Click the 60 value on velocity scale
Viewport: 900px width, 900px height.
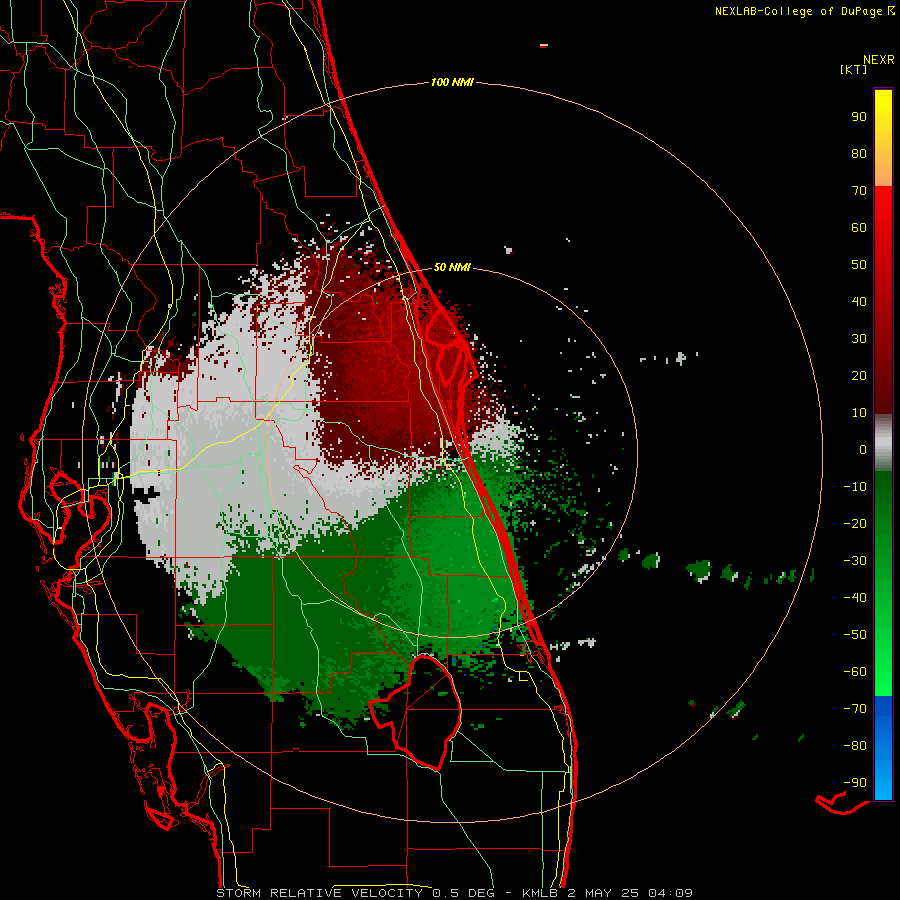click(x=859, y=227)
